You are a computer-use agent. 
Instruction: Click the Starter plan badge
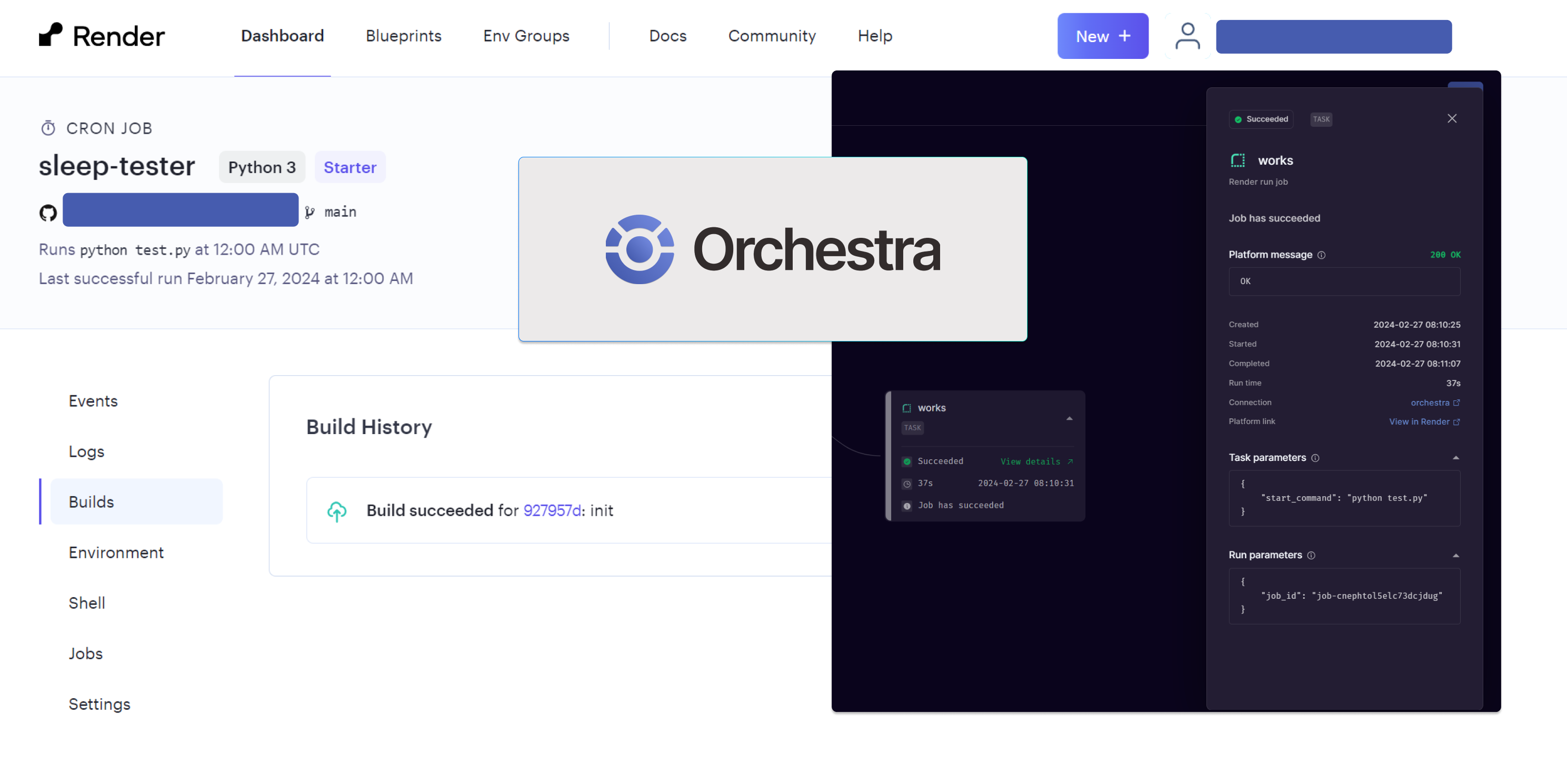click(x=350, y=167)
